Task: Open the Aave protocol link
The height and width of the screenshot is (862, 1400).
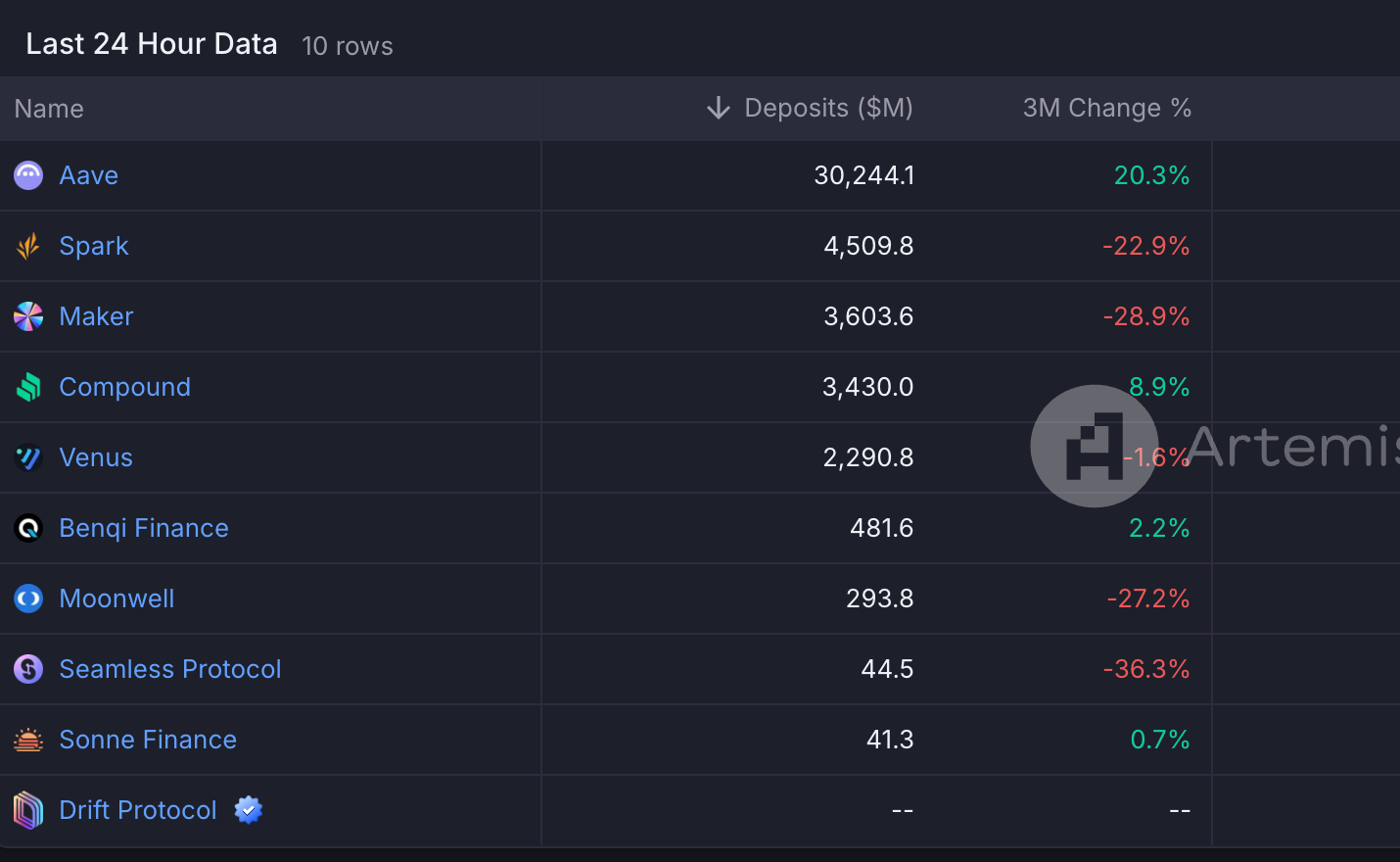Action: click(89, 175)
